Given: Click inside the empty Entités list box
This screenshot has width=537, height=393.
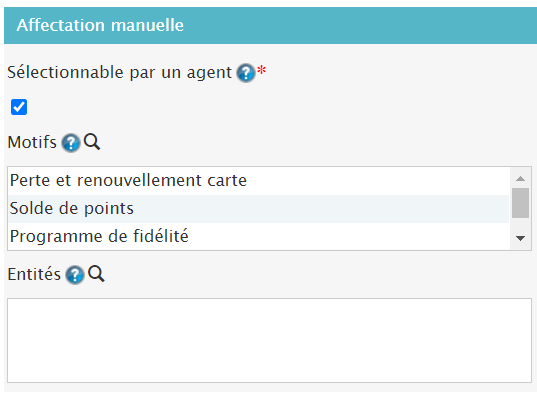Looking at the screenshot, I should coord(269,340).
